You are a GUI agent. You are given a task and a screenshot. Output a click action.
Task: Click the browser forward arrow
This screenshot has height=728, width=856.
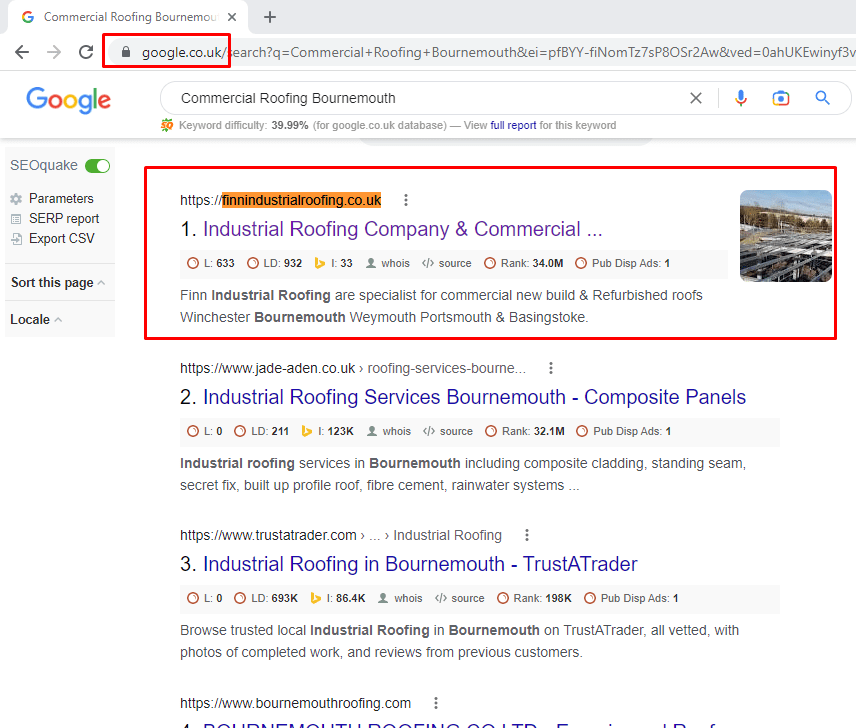click(54, 52)
